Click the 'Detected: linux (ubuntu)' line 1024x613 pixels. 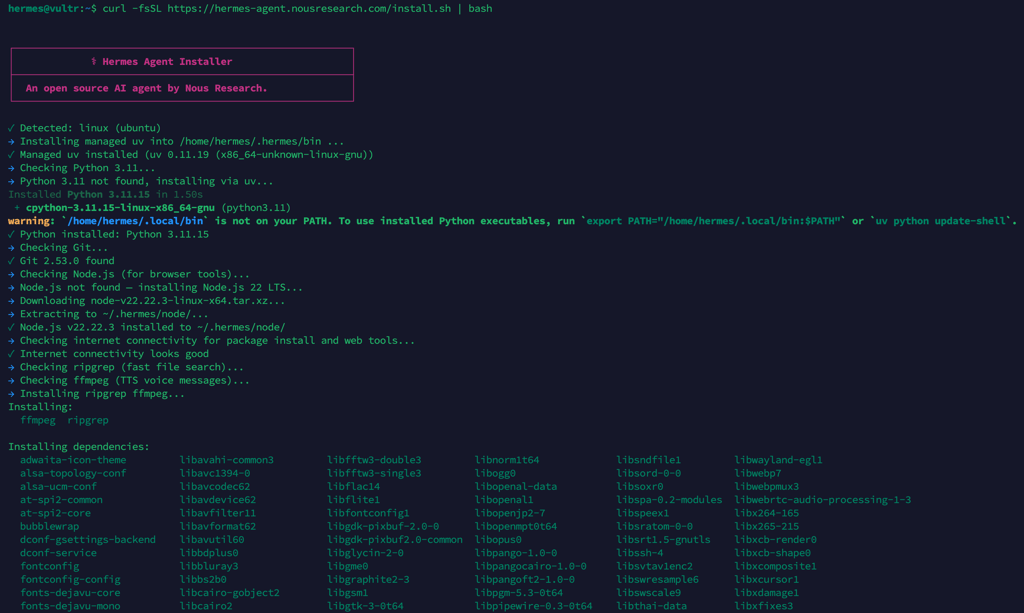84,128
